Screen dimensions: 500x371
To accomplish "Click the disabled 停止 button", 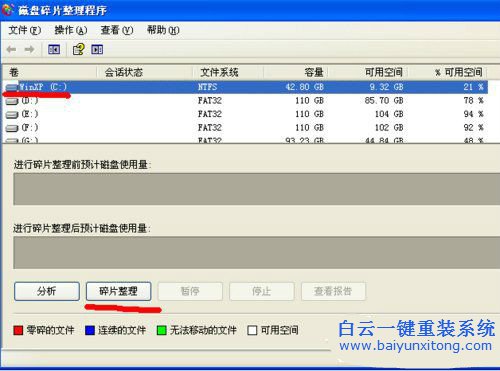I will coord(262,291).
